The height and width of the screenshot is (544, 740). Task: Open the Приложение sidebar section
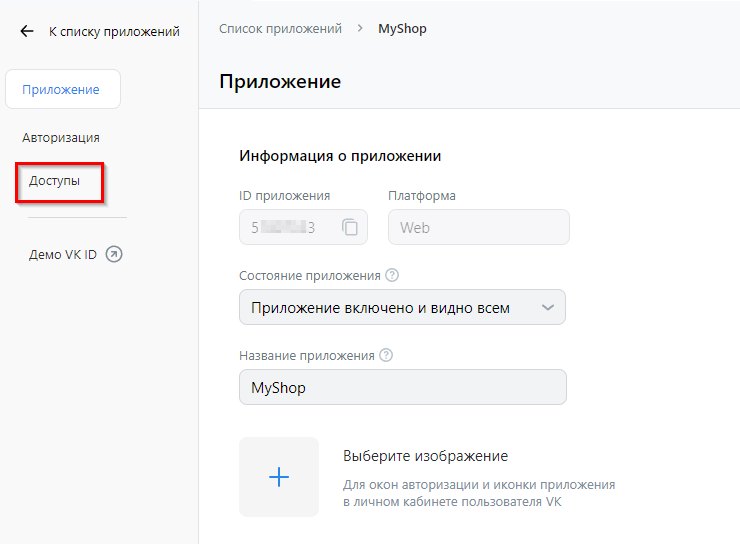(62, 89)
